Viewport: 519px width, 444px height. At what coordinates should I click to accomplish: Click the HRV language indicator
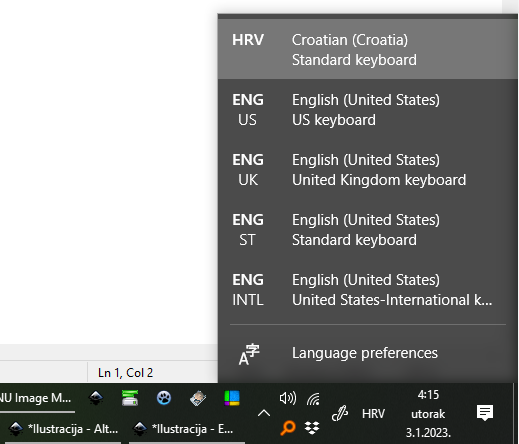[x=373, y=414]
